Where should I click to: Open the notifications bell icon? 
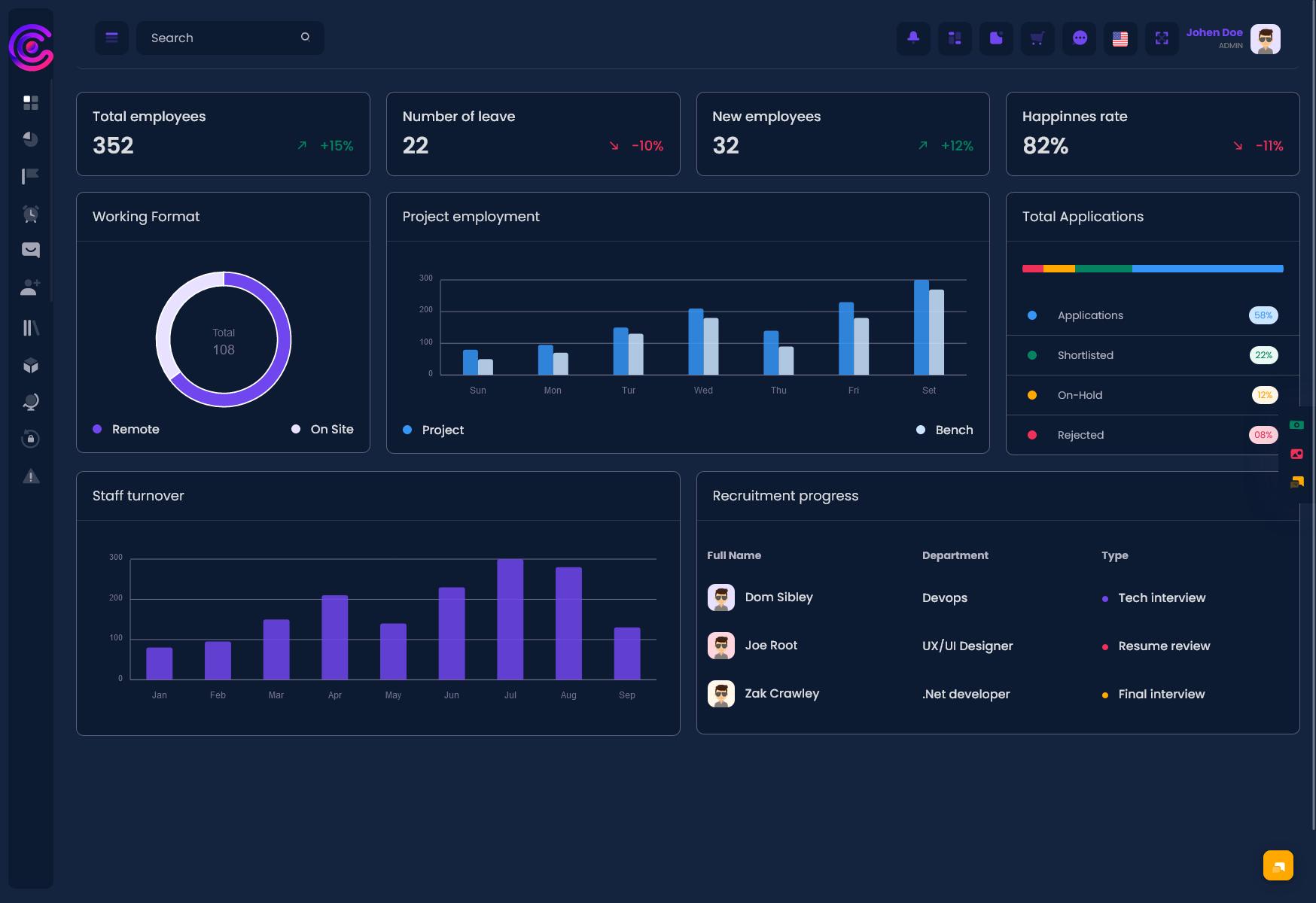click(x=913, y=38)
